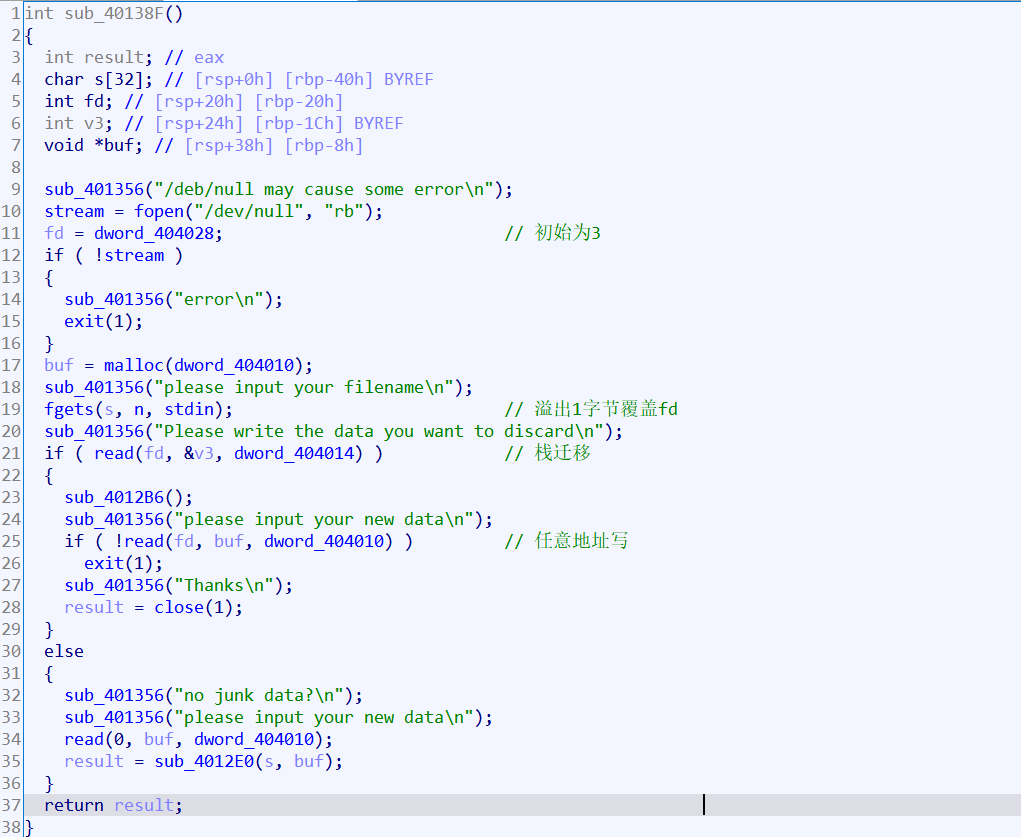Click the else keyword
Image resolution: width=1021 pixels, height=837 pixels.
click(64, 651)
